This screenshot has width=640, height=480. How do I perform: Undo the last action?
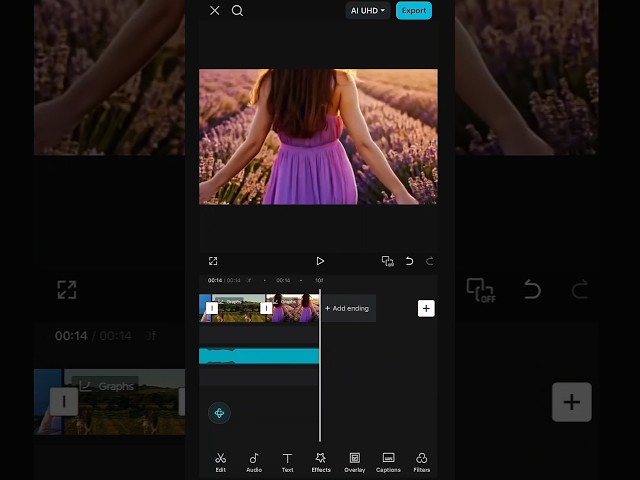(409, 261)
